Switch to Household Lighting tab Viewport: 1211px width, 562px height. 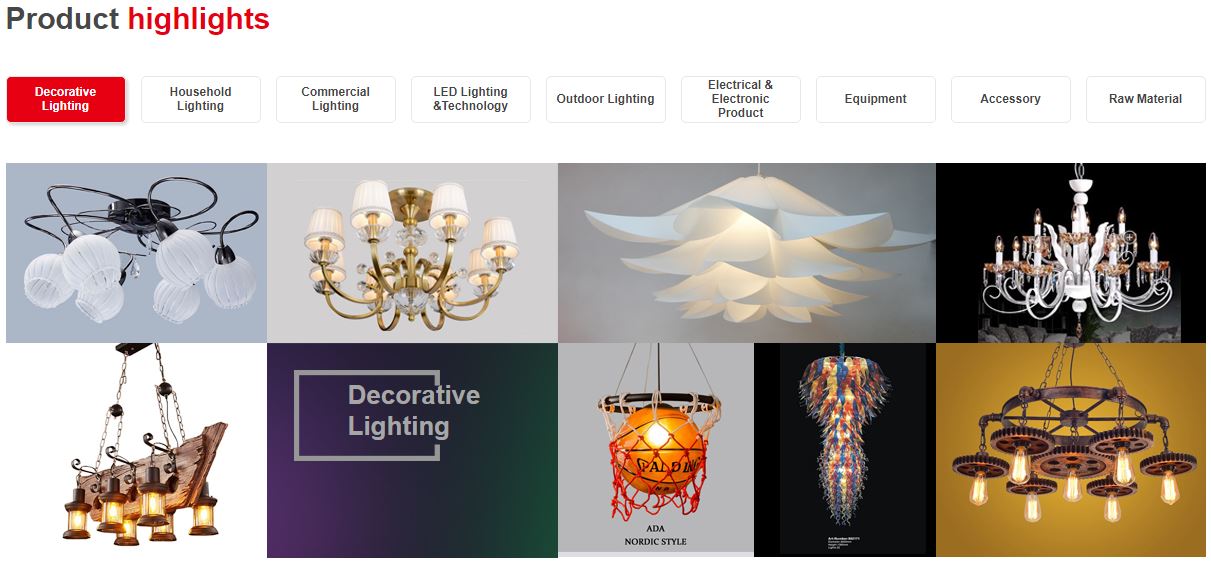[x=201, y=99]
